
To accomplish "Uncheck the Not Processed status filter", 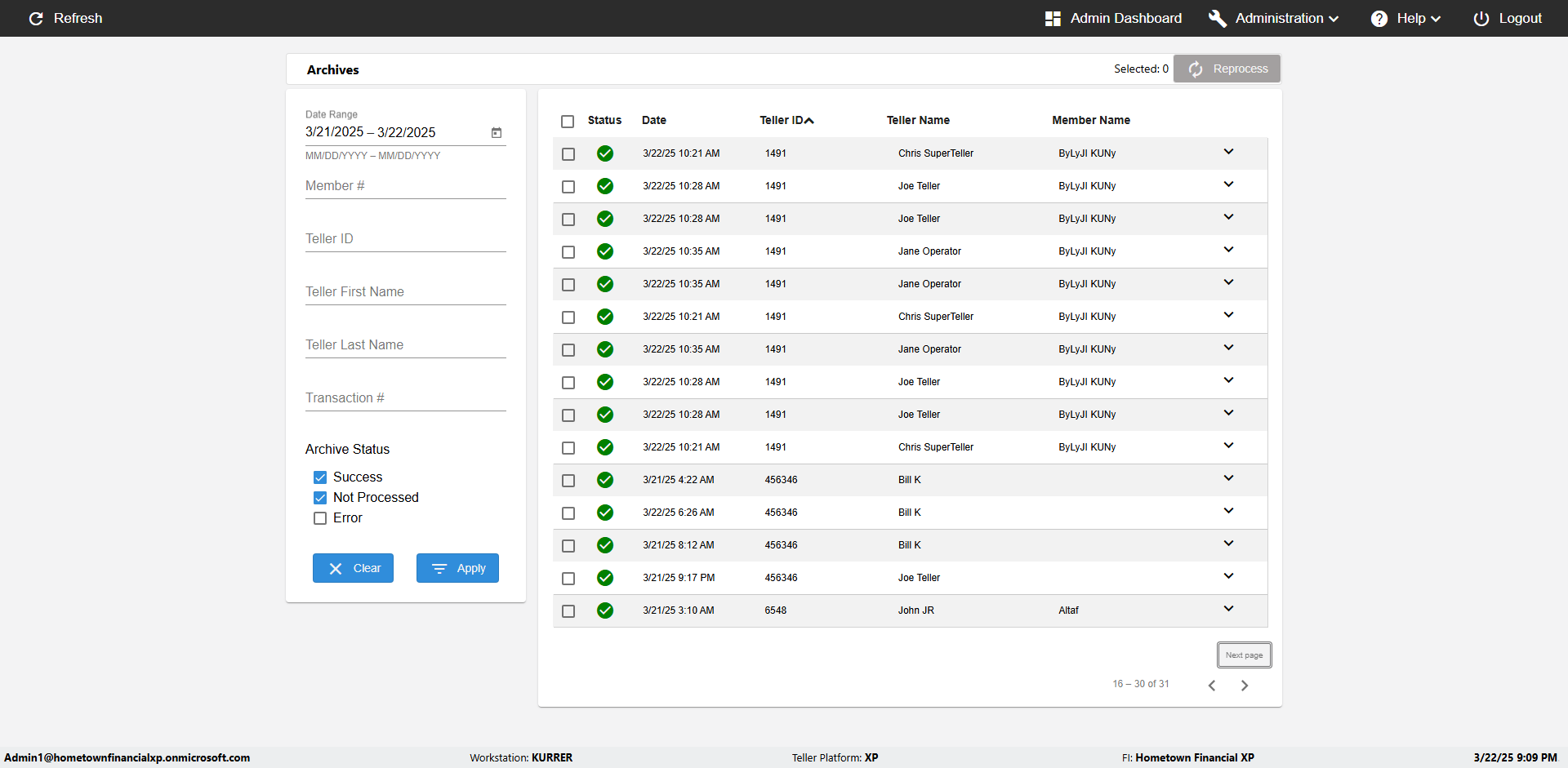I will 320,498.
